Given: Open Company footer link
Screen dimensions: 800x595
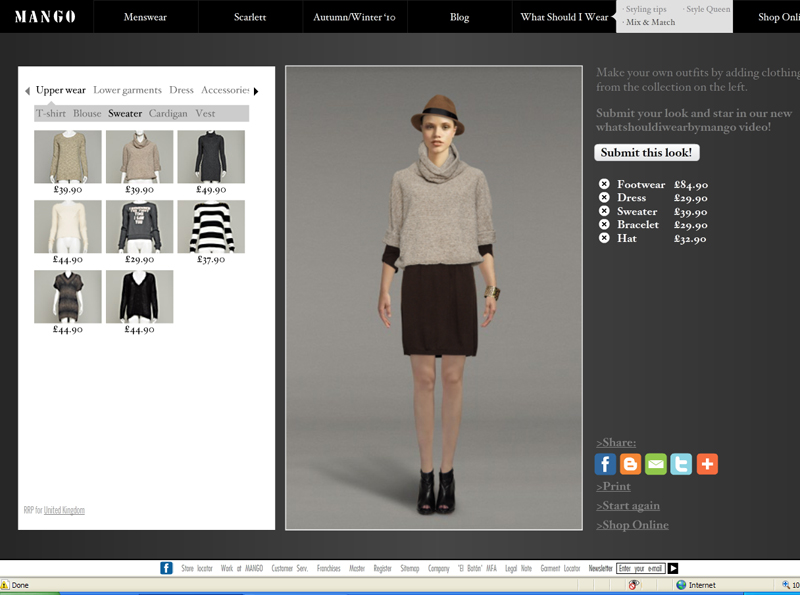Looking at the screenshot, I should pyautogui.click(x=439, y=568).
